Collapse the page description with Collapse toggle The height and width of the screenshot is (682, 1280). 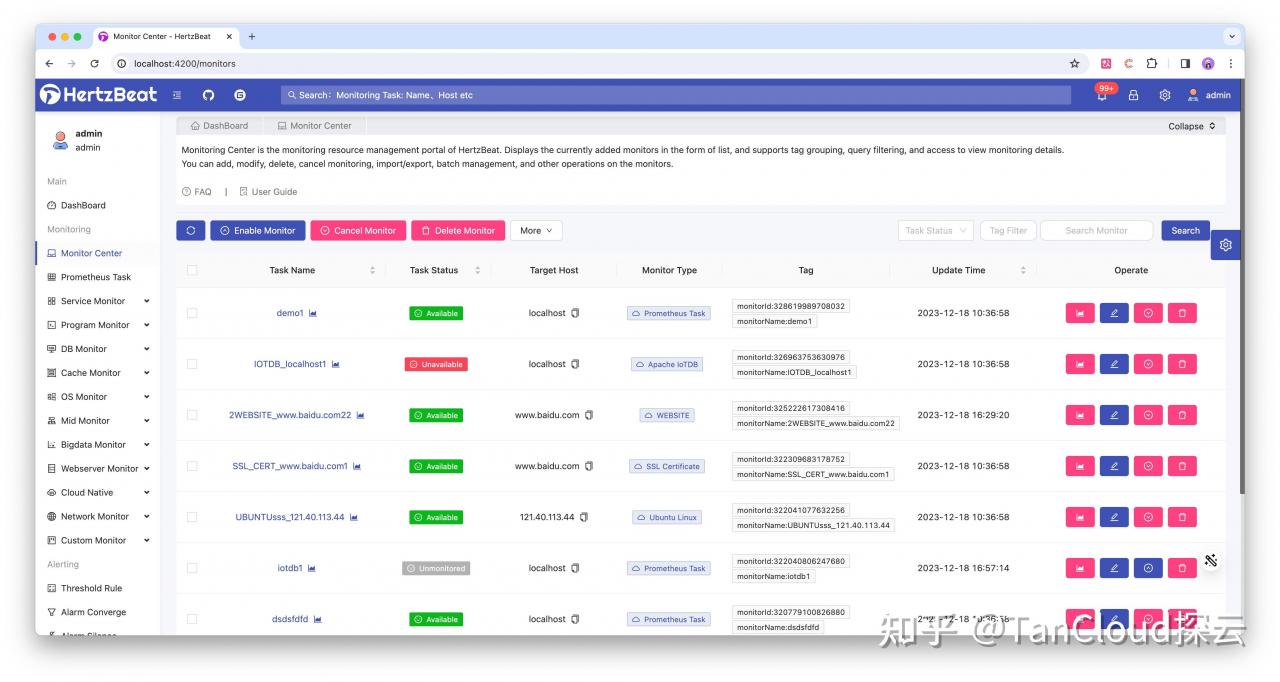point(1192,126)
